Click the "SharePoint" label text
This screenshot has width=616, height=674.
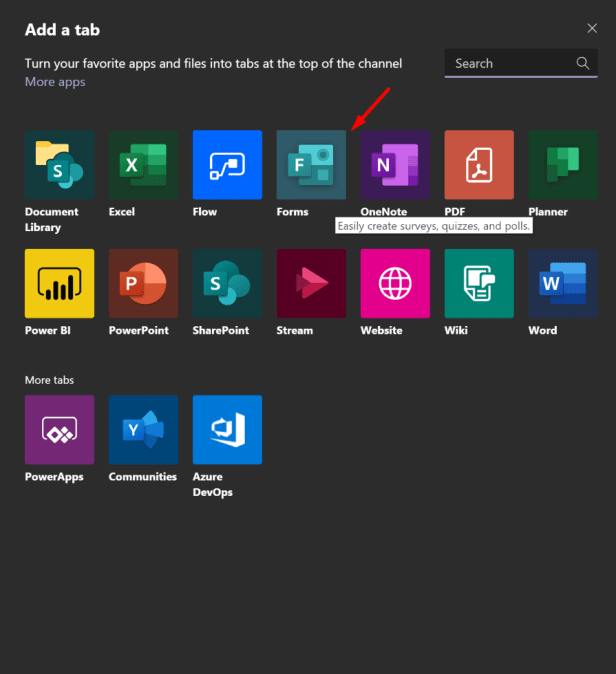click(221, 330)
